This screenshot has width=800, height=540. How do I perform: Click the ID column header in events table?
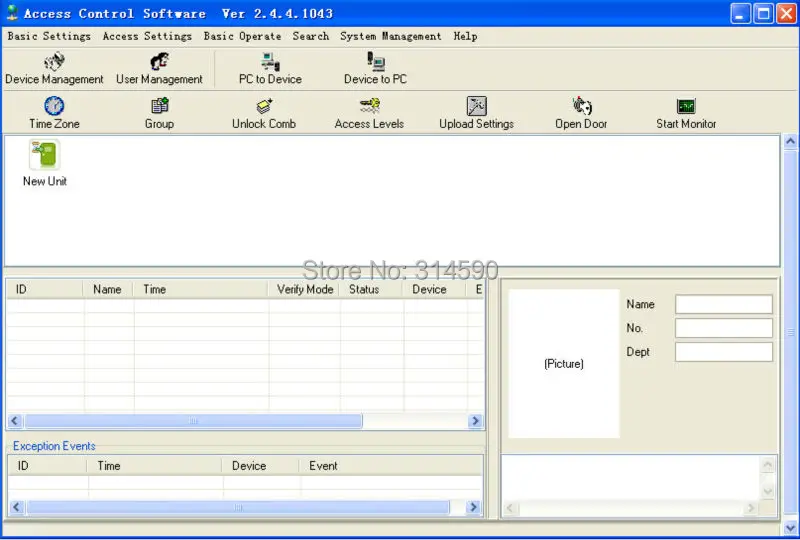click(x=45, y=289)
